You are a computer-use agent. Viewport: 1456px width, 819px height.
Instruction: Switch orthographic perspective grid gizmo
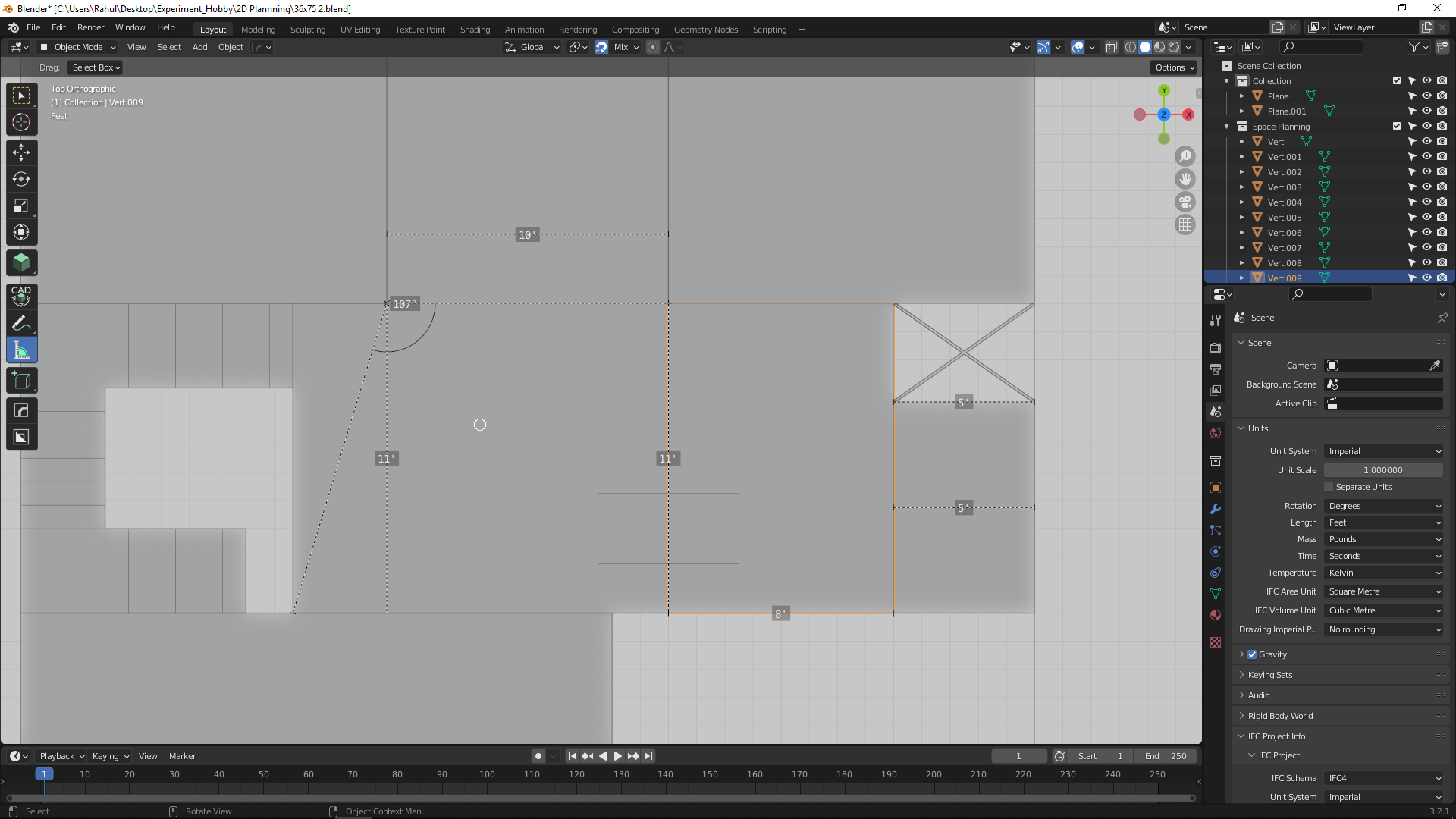pos(1185,224)
